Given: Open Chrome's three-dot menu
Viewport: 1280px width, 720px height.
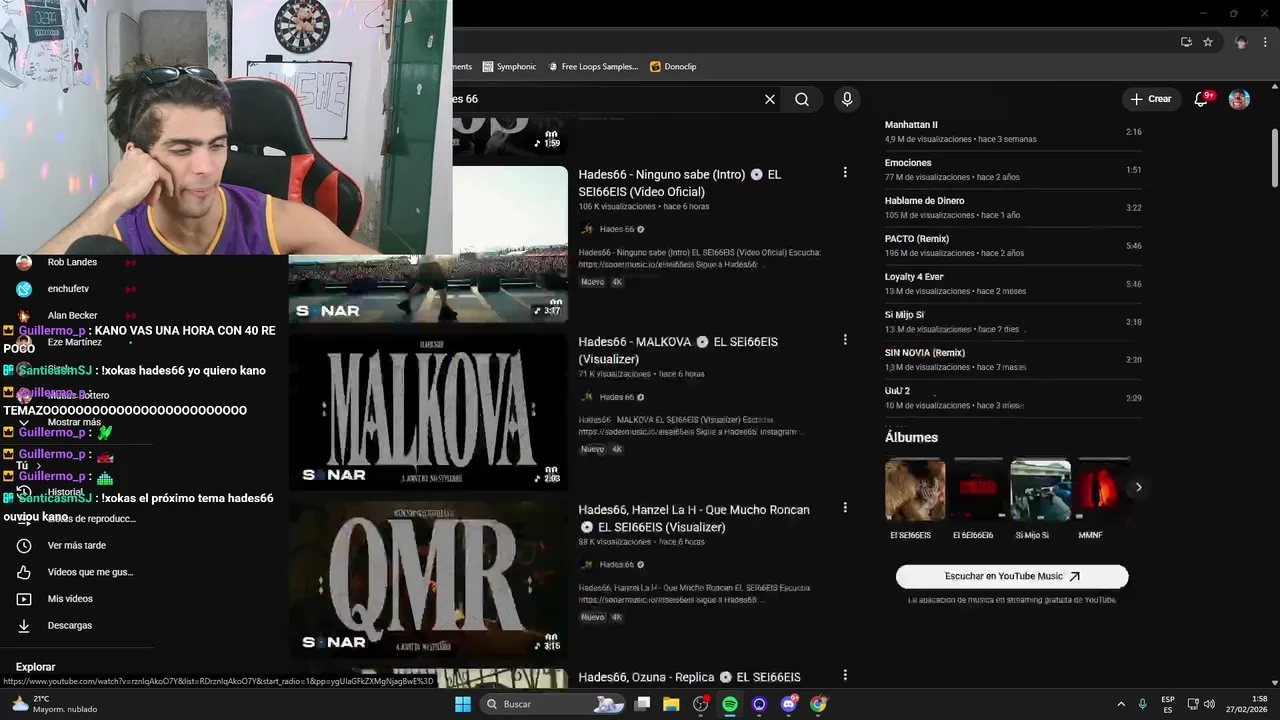Looking at the screenshot, I should point(1266,42).
